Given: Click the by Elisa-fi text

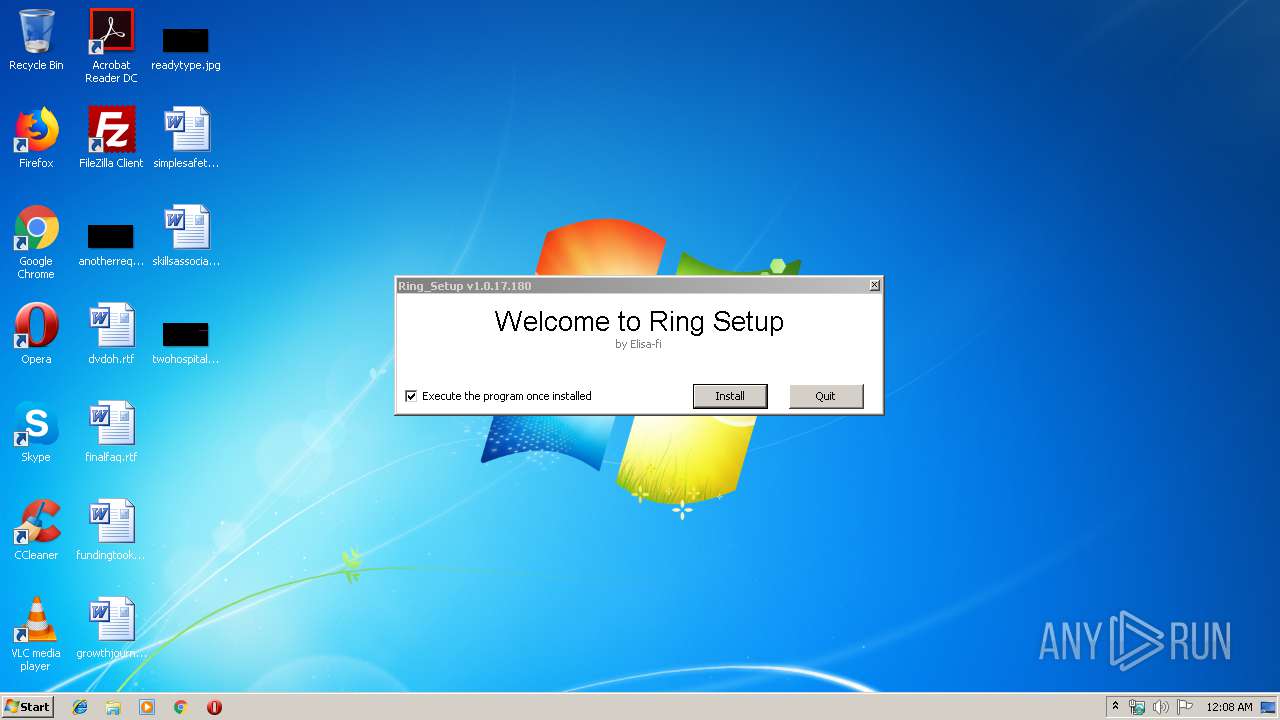Looking at the screenshot, I should pos(638,344).
